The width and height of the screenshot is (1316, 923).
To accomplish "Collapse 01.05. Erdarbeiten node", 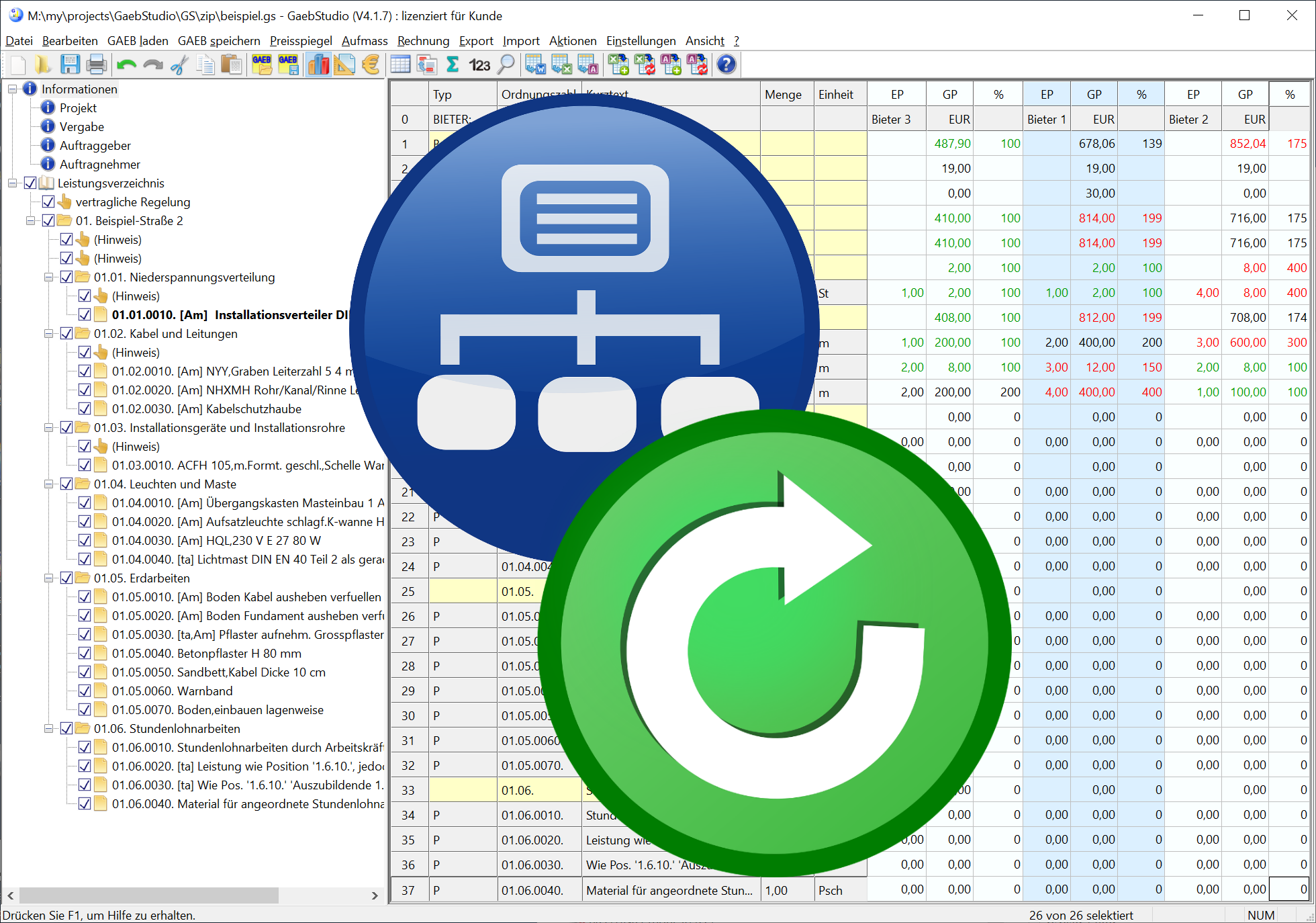I will tap(48, 578).
